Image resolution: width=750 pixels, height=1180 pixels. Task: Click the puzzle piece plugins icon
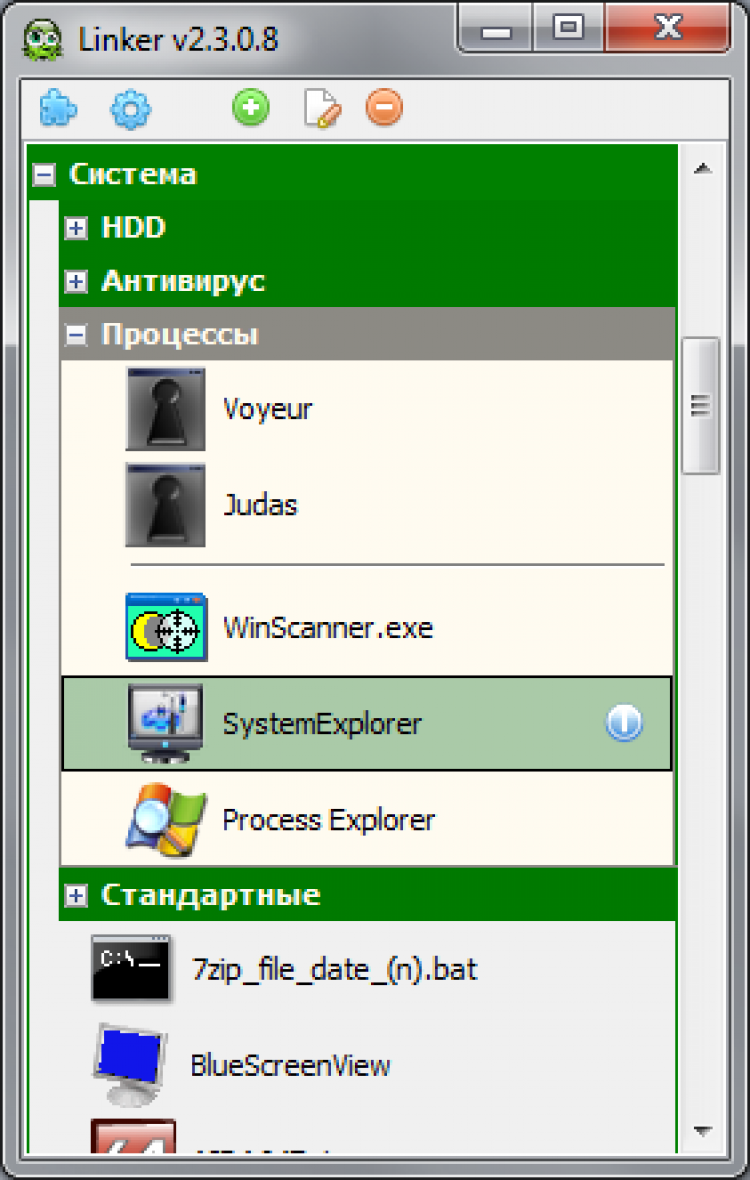[x=58, y=109]
